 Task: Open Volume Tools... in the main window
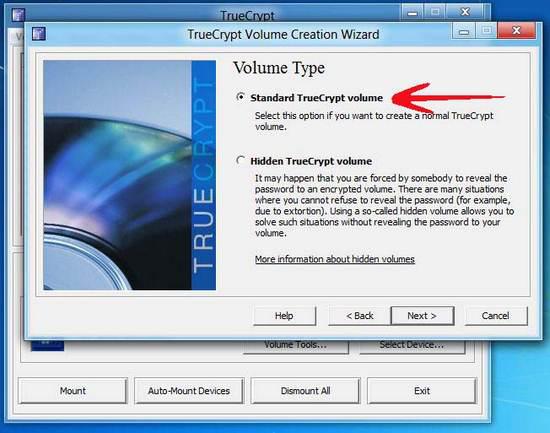click(296, 346)
